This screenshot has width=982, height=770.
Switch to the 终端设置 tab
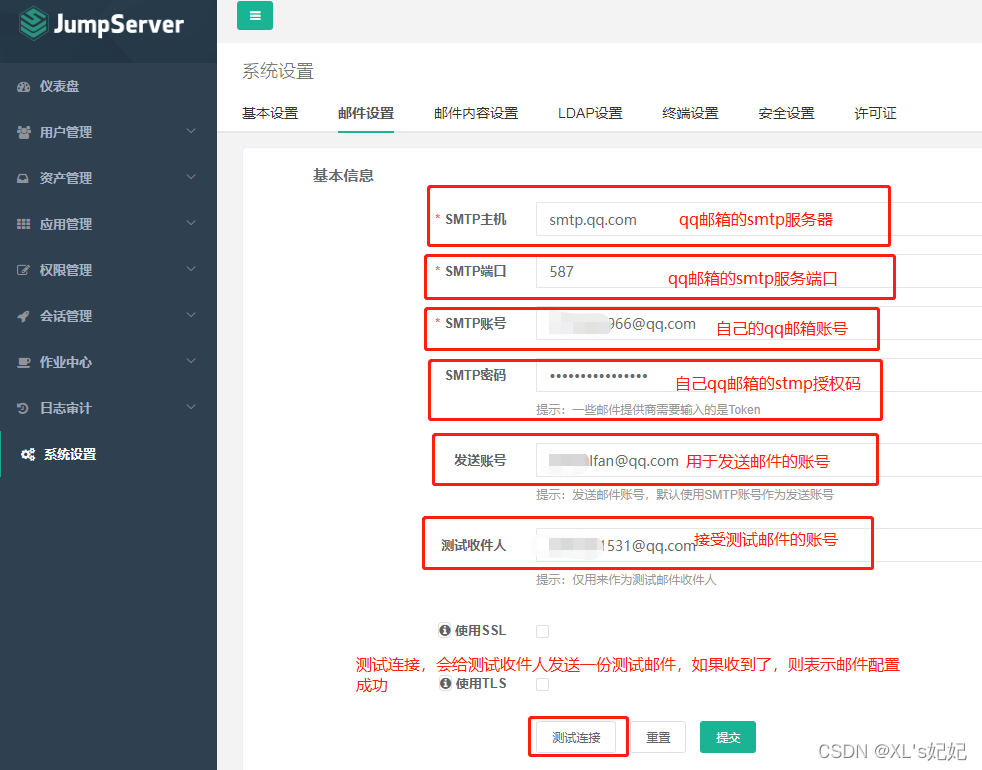click(x=690, y=113)
